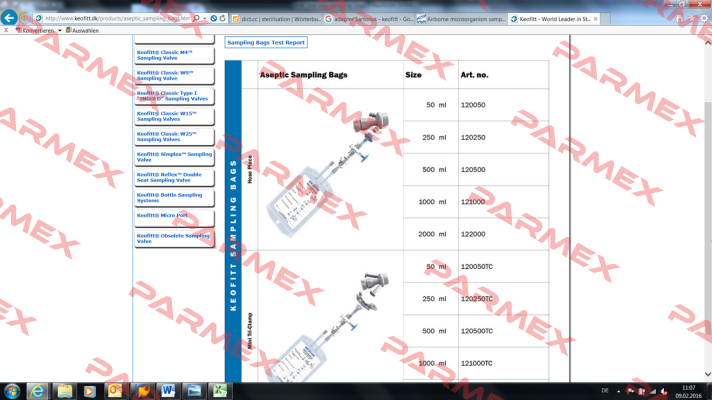712x400 pixels.
Task: Click the browser Home icon
Action: [679, 18]
